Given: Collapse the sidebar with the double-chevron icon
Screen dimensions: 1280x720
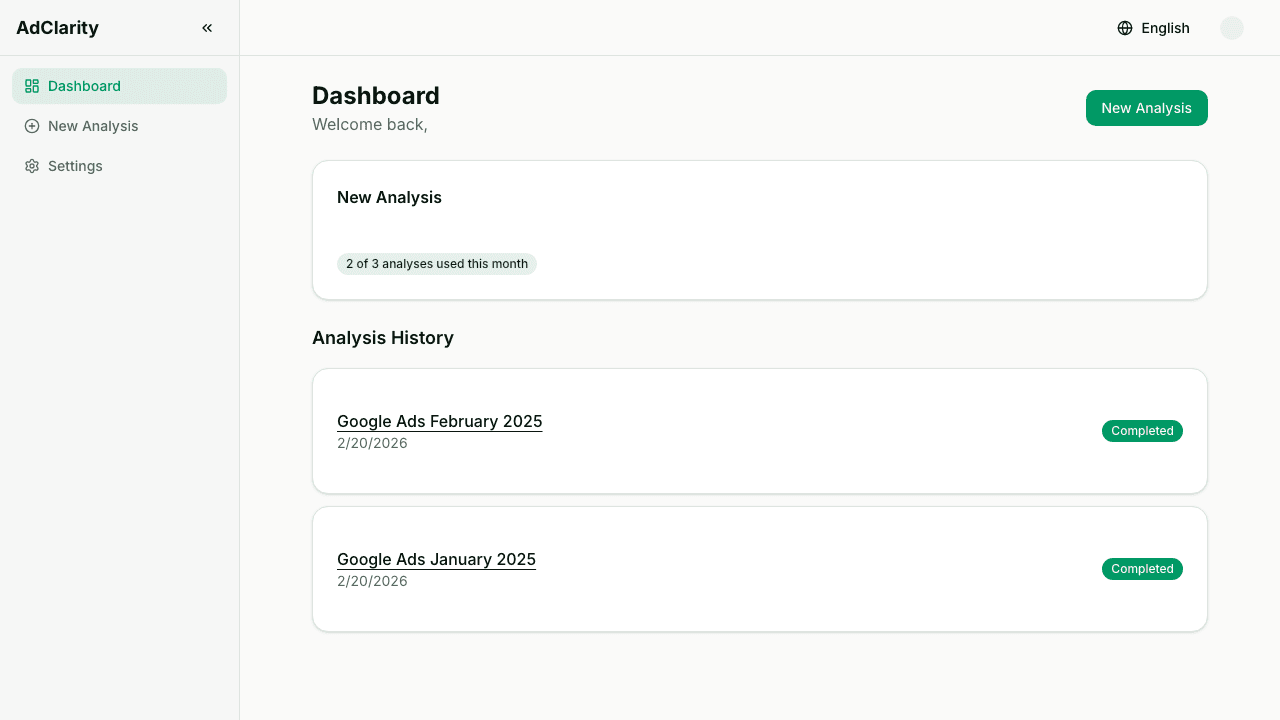Looking at the screenshot, I should (x=207, y=28).
